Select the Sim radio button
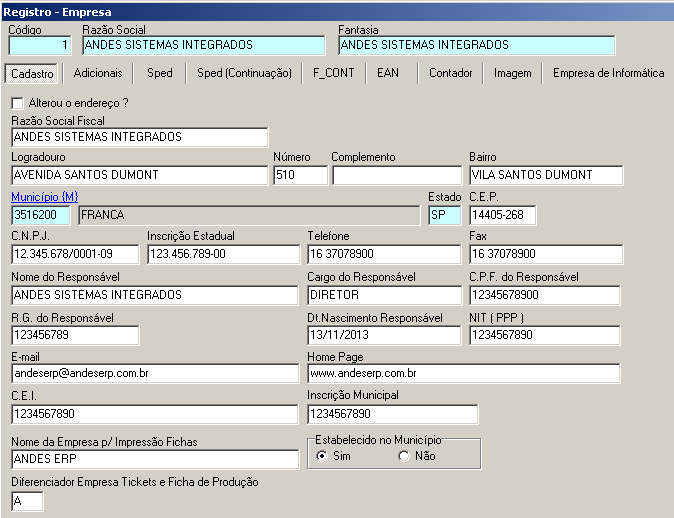The image size is (674, 518). [x=322, y=456]
